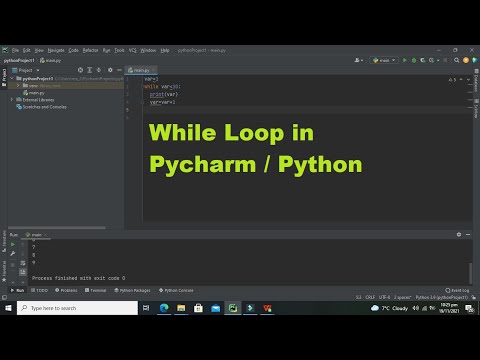The height and width of the screenshot is (360, 480).
Task: Rerun main in Run tool window
Action: tap(13, 244)
